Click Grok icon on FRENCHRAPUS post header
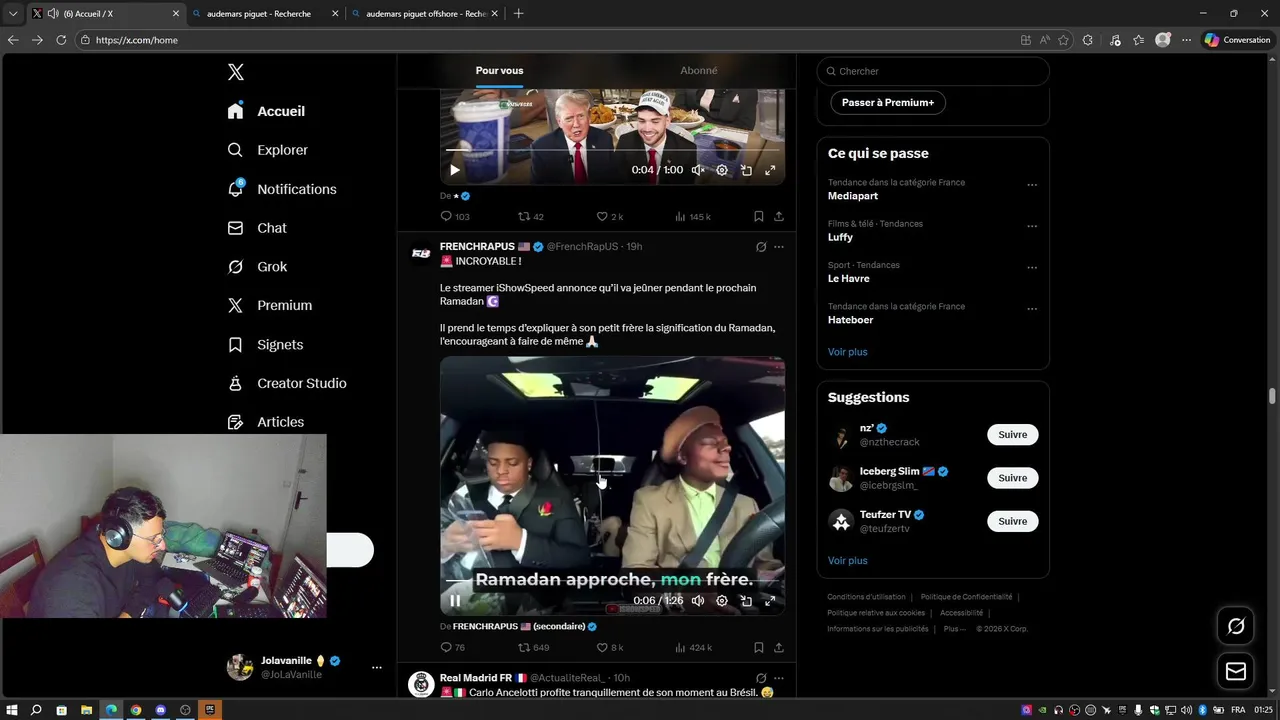 coord(761,247)
